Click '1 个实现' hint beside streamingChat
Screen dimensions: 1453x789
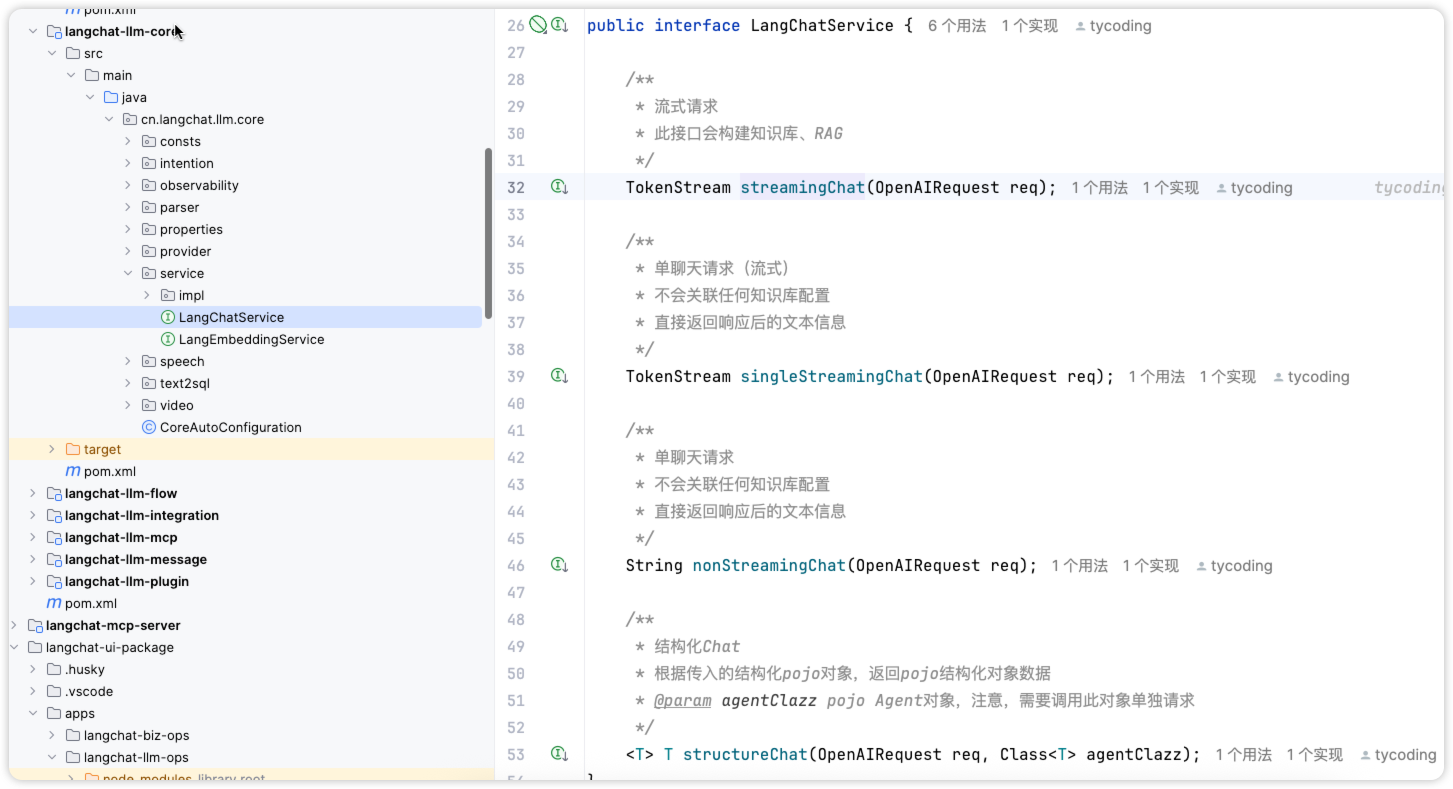tap(1170, 187)
